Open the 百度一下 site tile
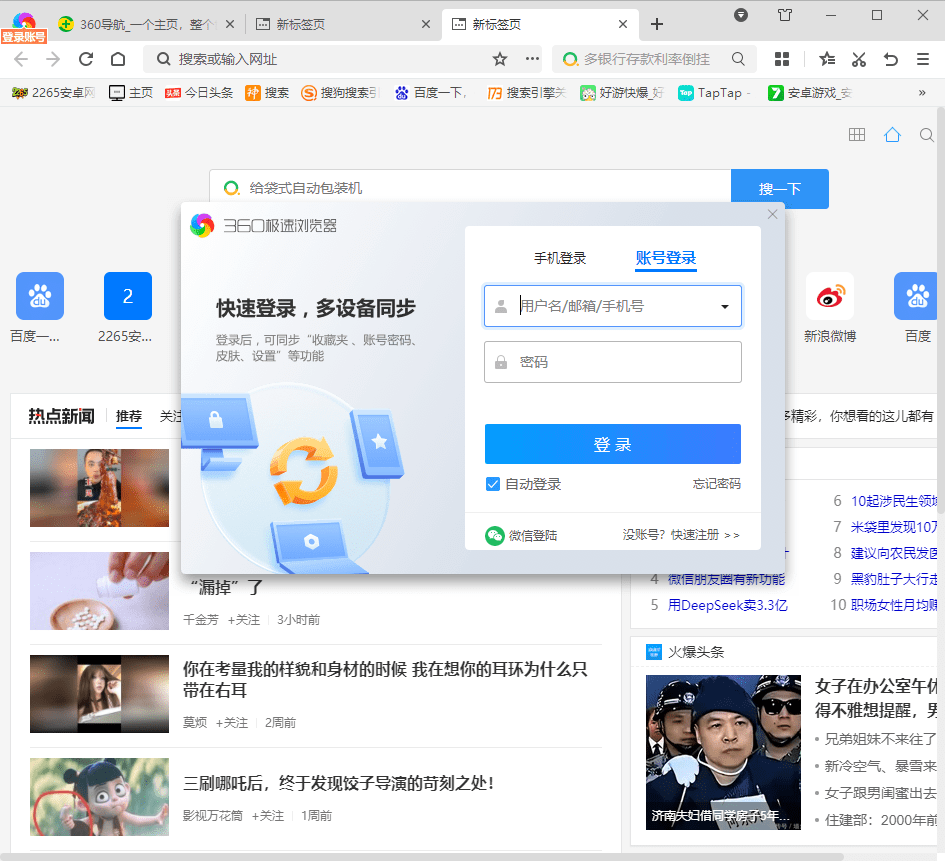This screenshot has width=945, height=861. pos(41,295)
